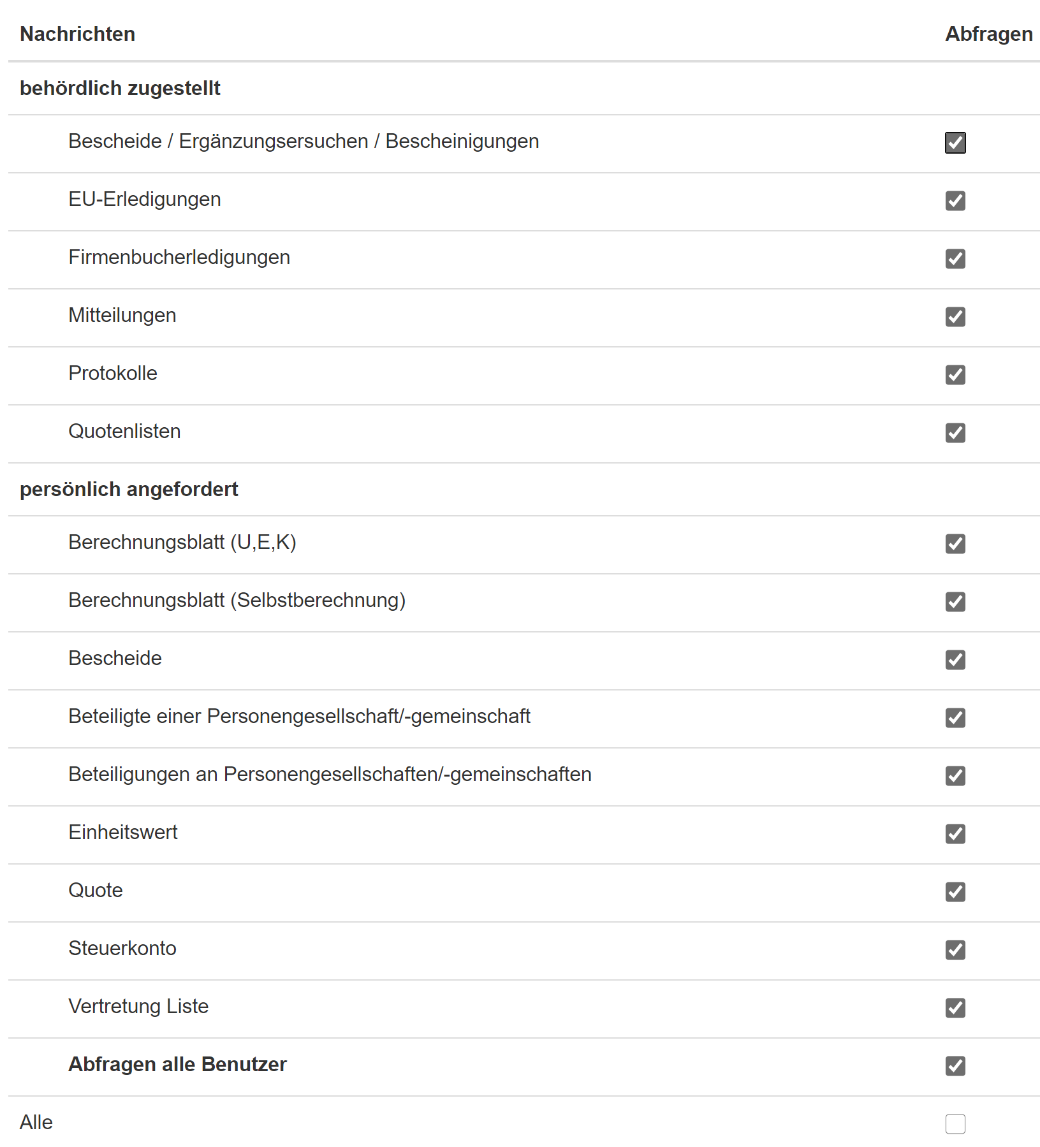Viewport: 1040px width, 1147px height.
Task: Uncheck the Vertretung Liste checkbox
Action: (955, 1008)
